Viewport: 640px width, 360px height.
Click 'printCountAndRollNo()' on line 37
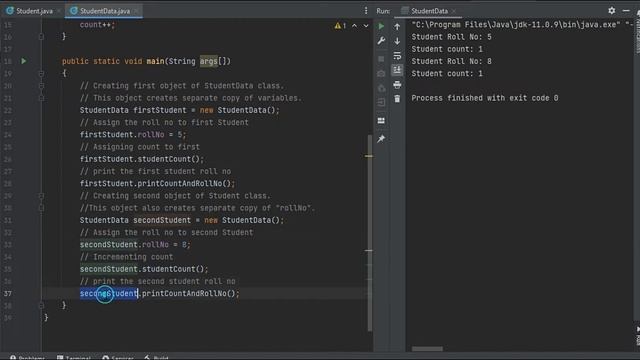pyautogui.click(x=189, y=293)
